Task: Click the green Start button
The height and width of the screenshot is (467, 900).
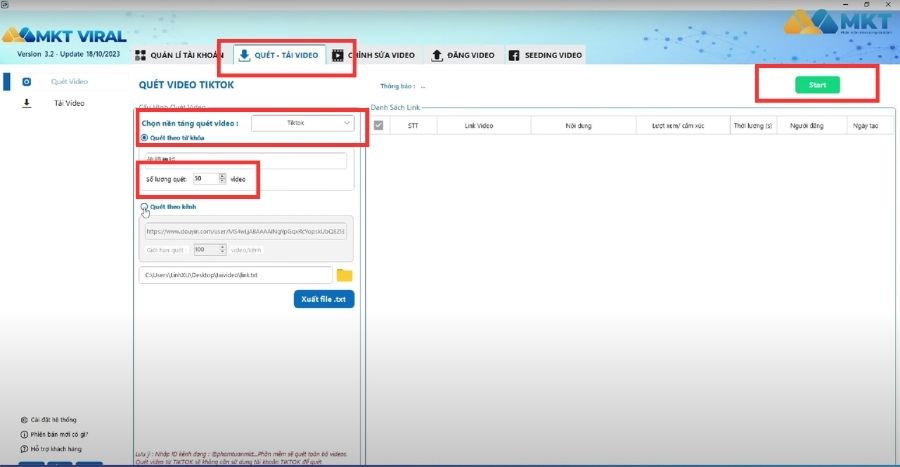Action: coord(817,85)
